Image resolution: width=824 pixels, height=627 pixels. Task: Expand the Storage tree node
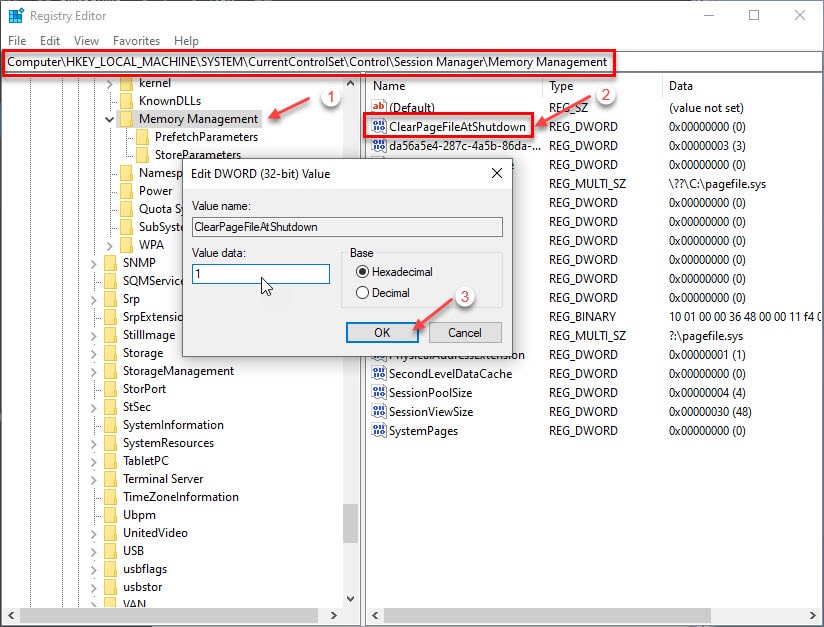[94, 353]
